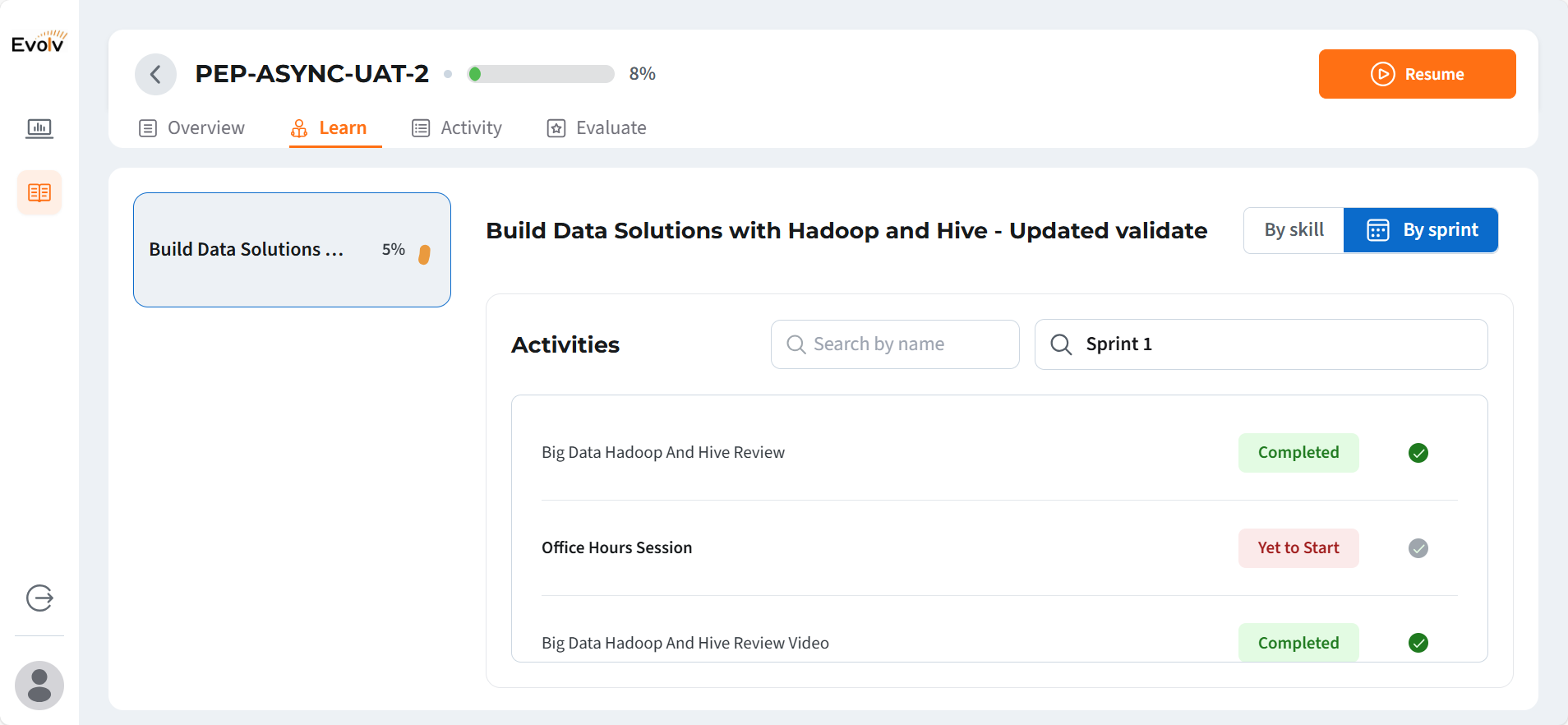Open the dashboard chart icon in sidebar
Screen dimensions: 1568x725
point(39,128)
